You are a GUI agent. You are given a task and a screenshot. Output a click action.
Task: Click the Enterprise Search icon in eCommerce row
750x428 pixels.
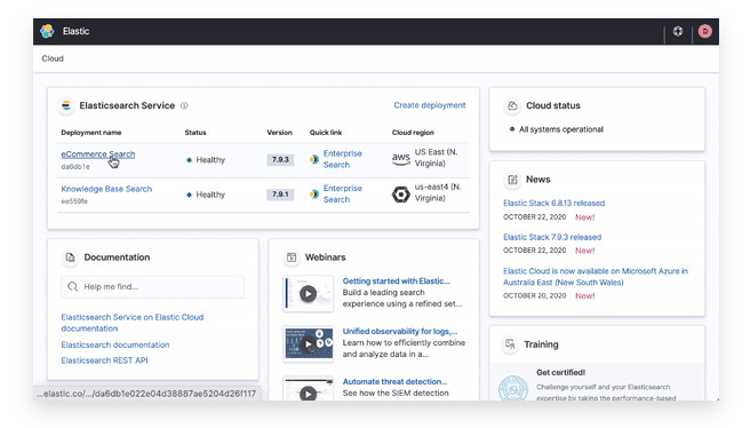(314, 159)
